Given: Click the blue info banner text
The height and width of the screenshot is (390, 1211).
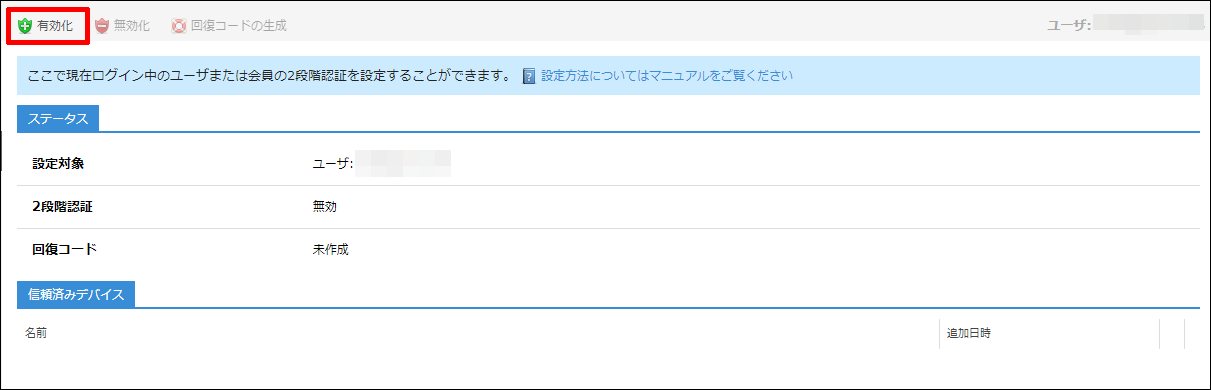Looking at the screenshot, I should (x=270, y=75).
